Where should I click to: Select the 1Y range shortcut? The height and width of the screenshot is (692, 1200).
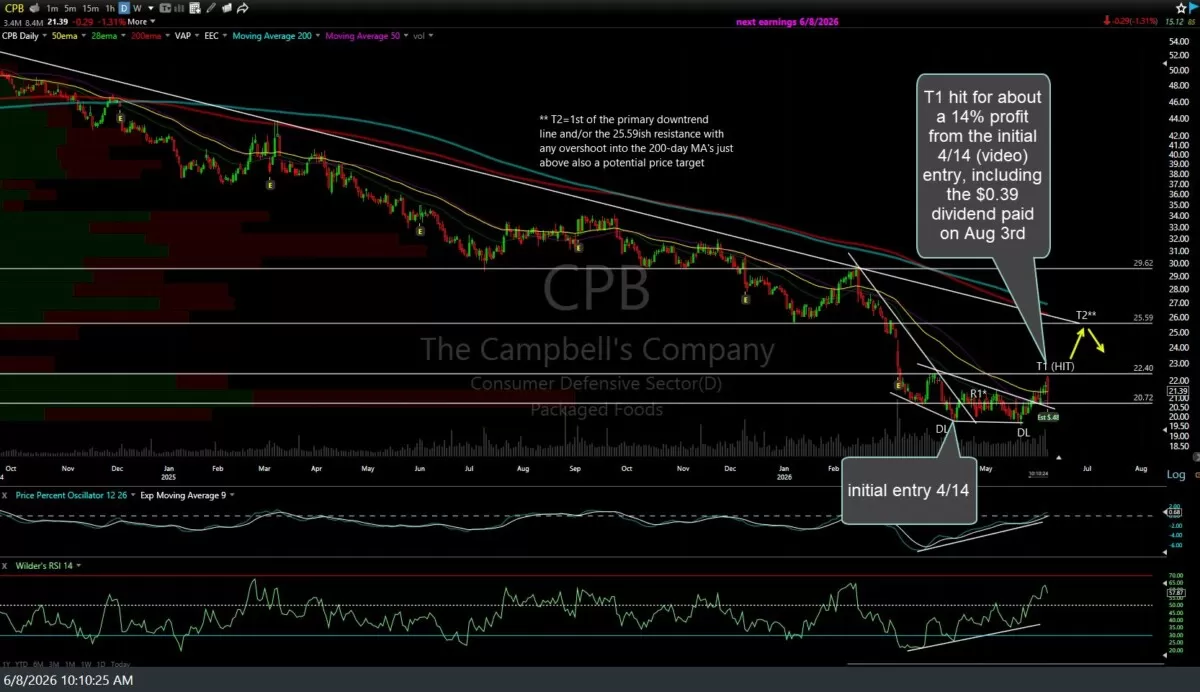tap(6, 665)
